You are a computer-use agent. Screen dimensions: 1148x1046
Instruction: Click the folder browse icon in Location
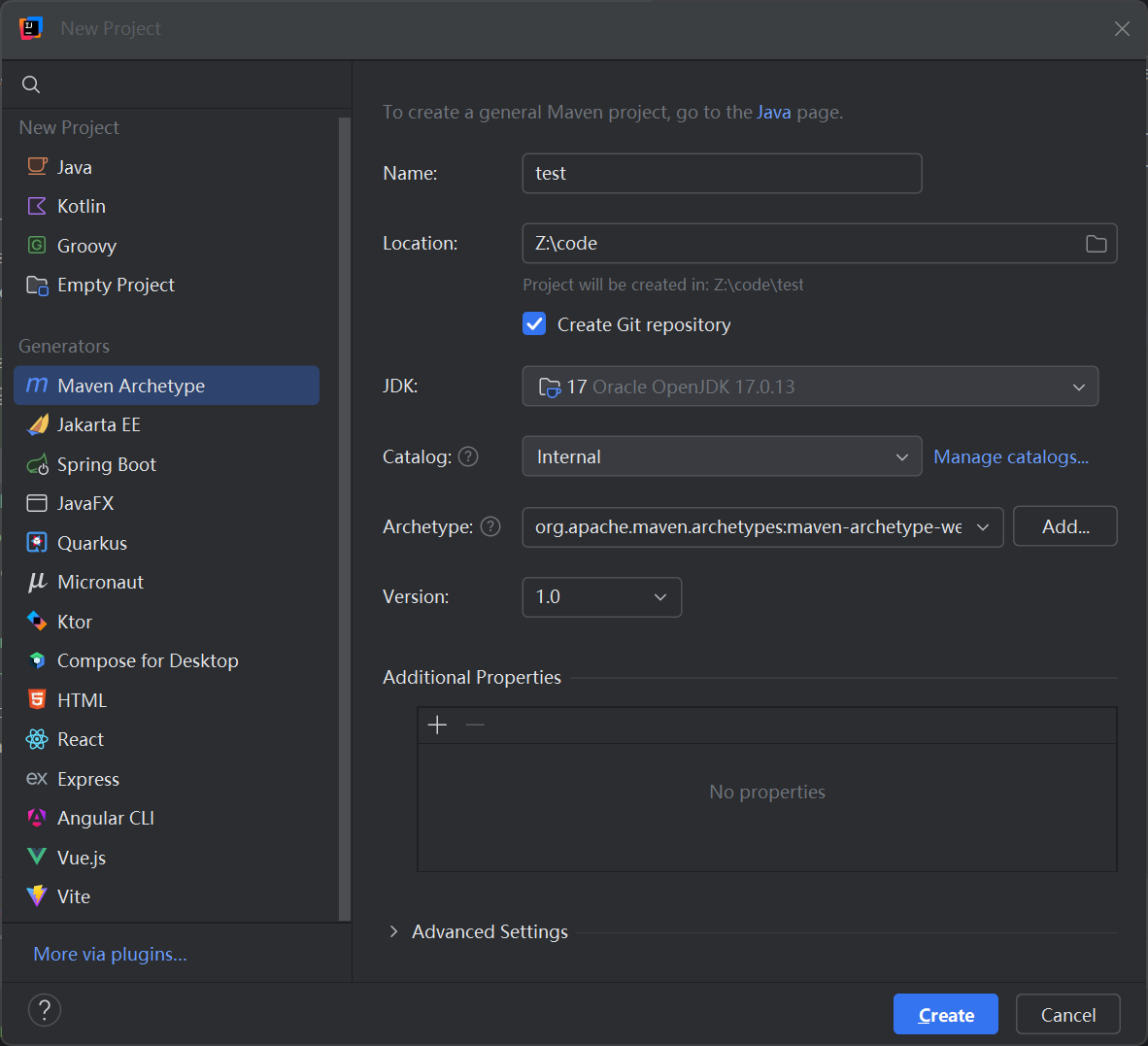(1096, 244)
